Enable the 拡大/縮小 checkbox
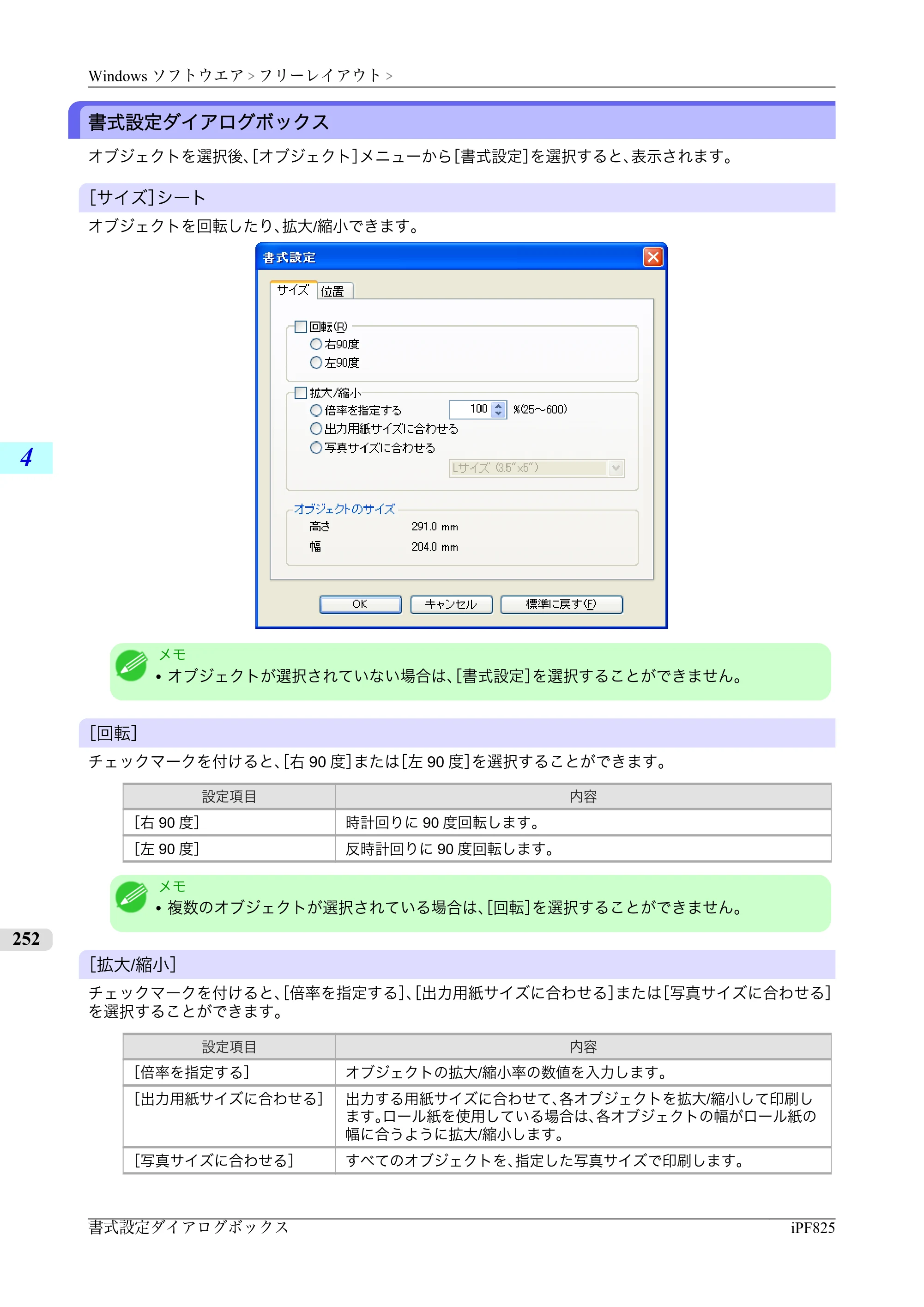The width and height of the screenshot is (924, 1307). click(x=301, y=393)
